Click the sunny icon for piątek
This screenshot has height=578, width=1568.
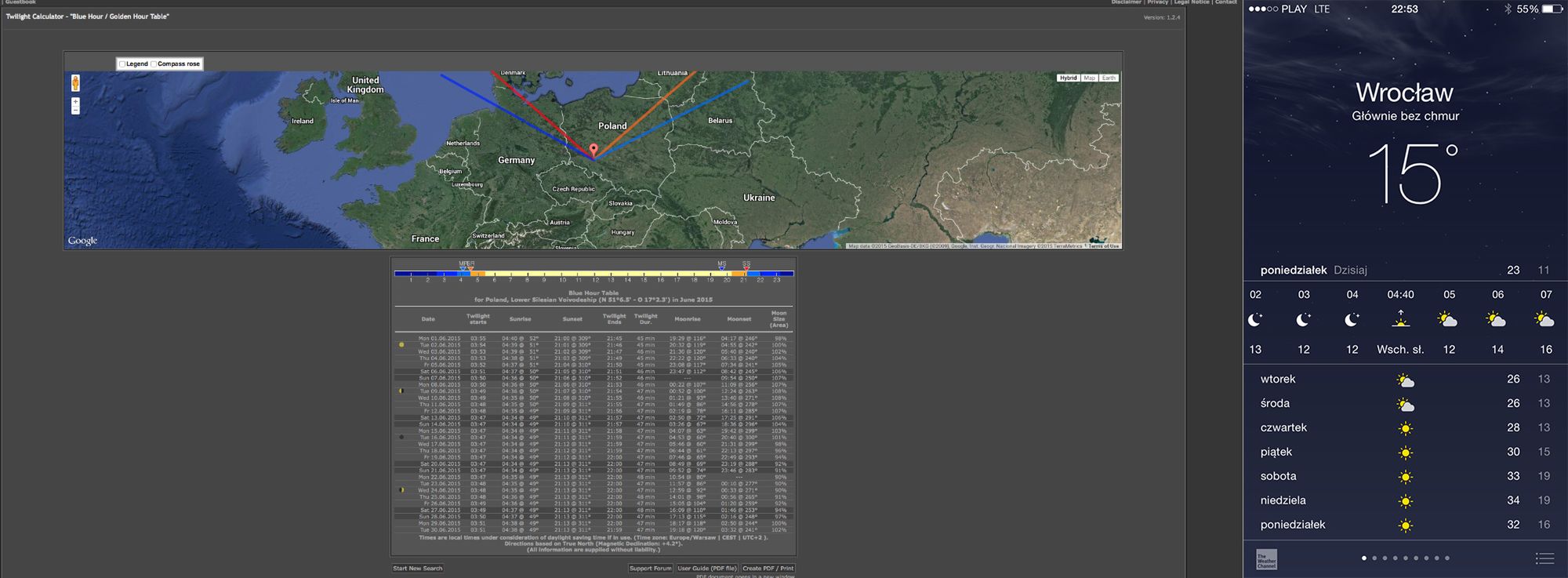(x=1406, y=453)
